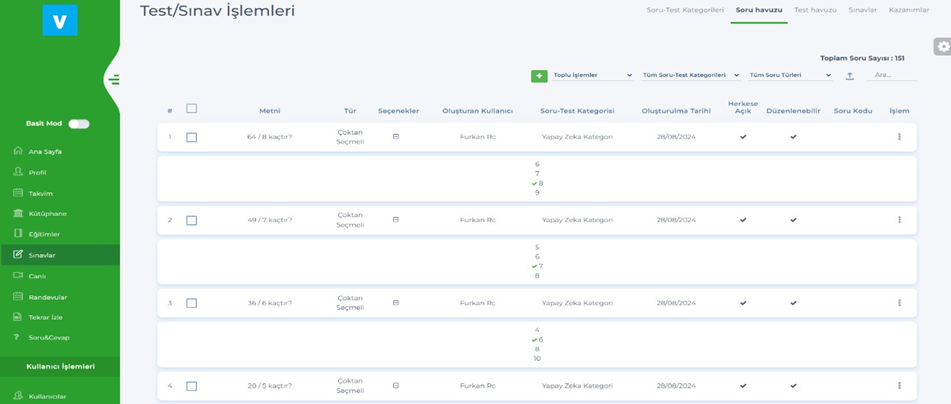Screen dimensions: 951x404
Task: Open Randevular from the sidebar menu
Action: [x=46, y=297]
